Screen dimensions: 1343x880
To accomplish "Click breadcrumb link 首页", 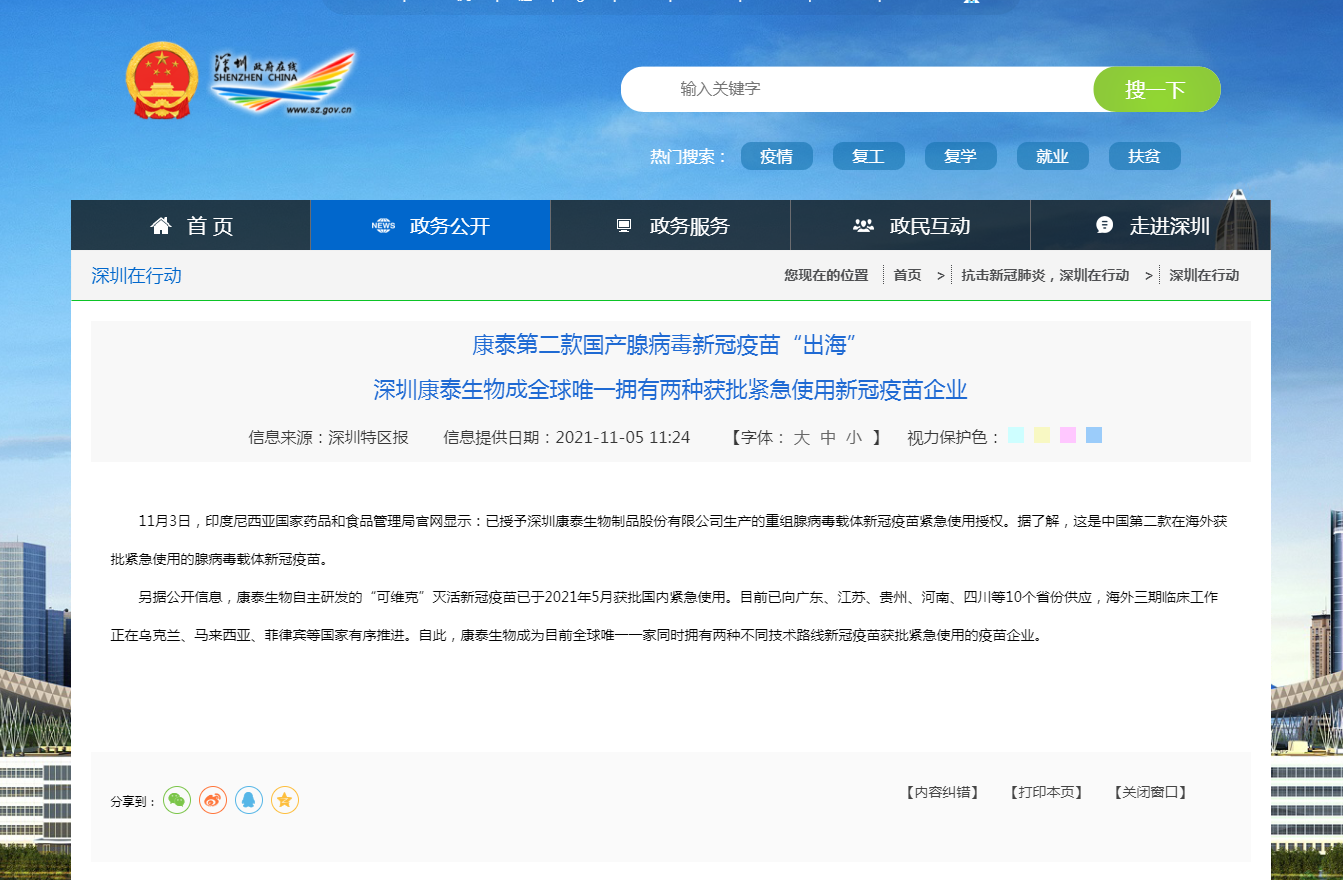I will tap(908, 275).
